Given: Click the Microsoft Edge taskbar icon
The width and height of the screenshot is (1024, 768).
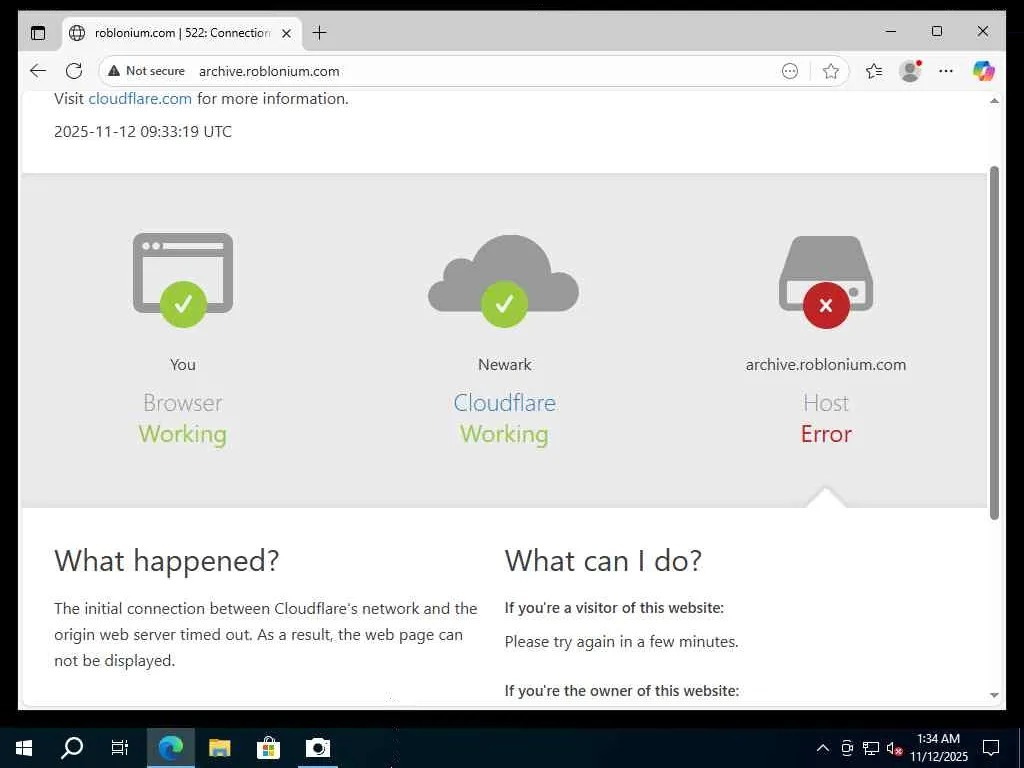Looking at the screenshot, I should click(170, 747).
